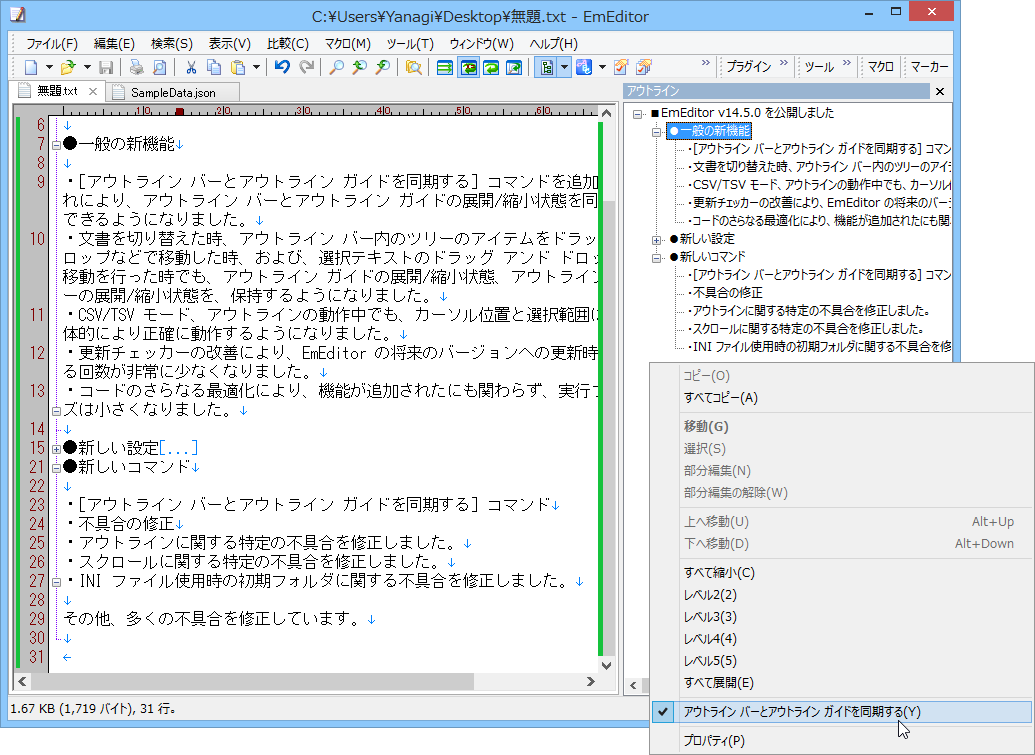This screenshot has width=1035, height=755.
Task: Toggle Wrap by Characters toolbar icon
Action: pos(468,67)
